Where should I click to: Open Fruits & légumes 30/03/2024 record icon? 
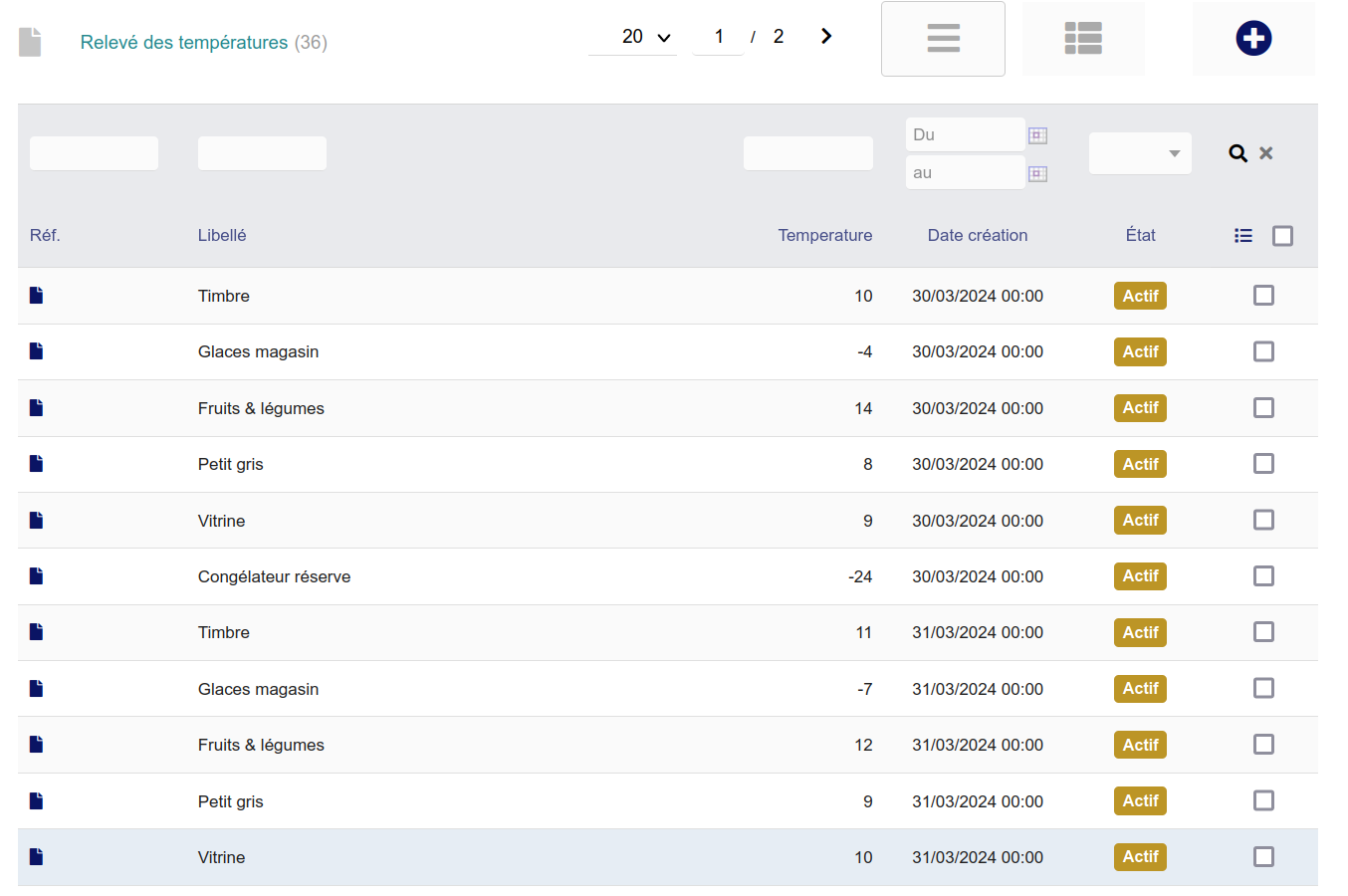pyautogui.click(x=37, y=407)
